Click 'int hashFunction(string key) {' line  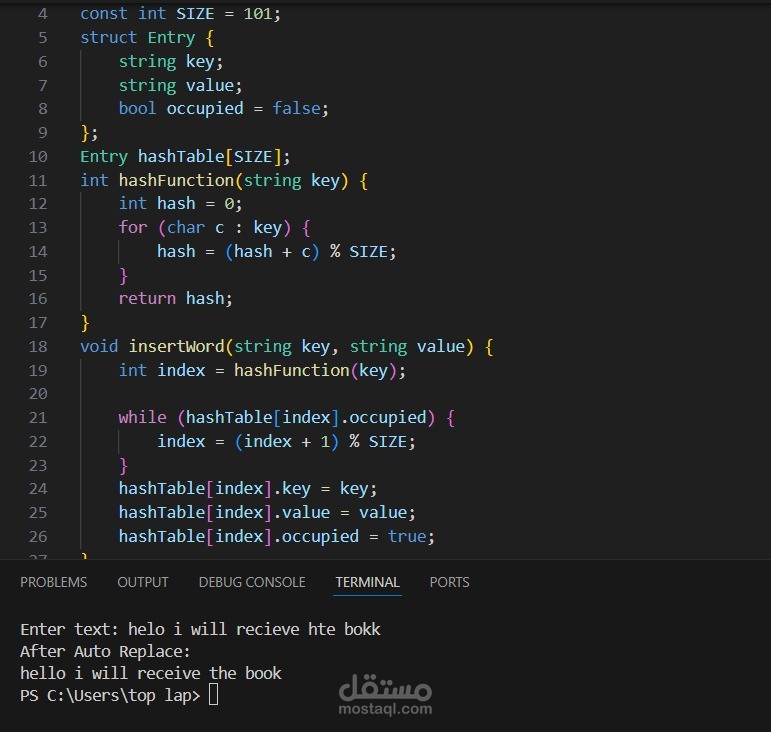coord(224,180)
